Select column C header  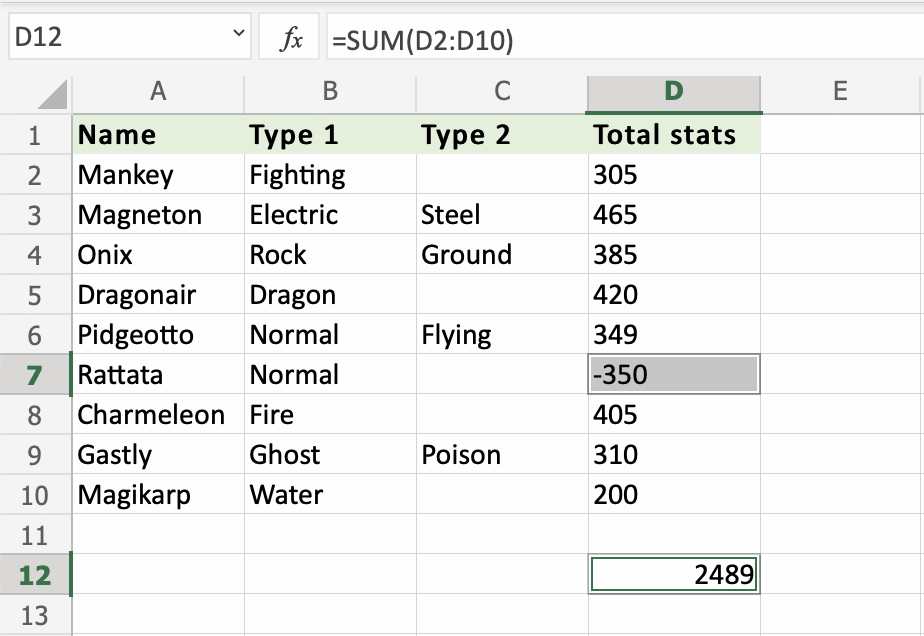pyautogui.click(x=502, y=93)
